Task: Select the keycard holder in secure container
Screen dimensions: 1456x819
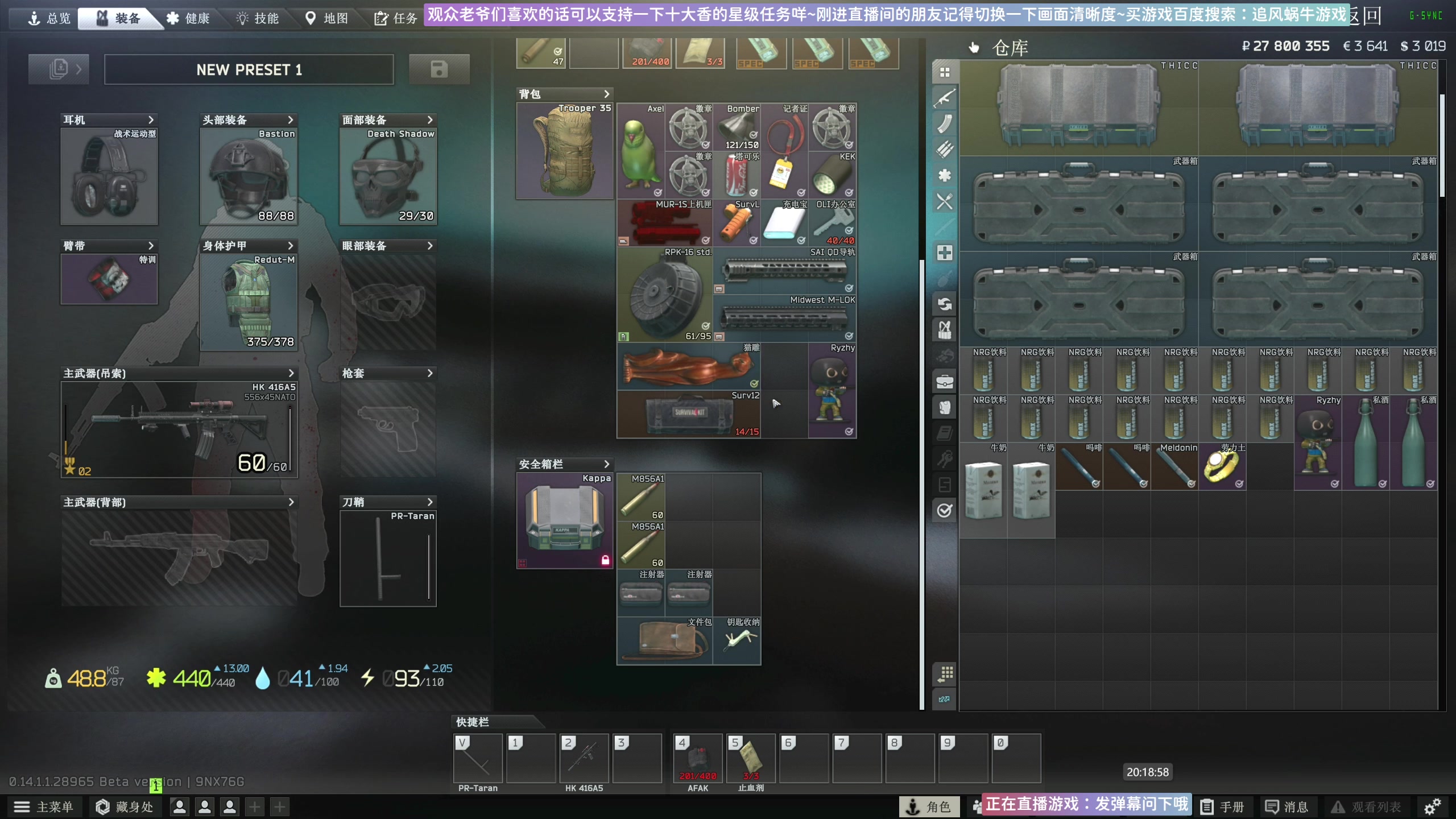Action: coord(737,640)
